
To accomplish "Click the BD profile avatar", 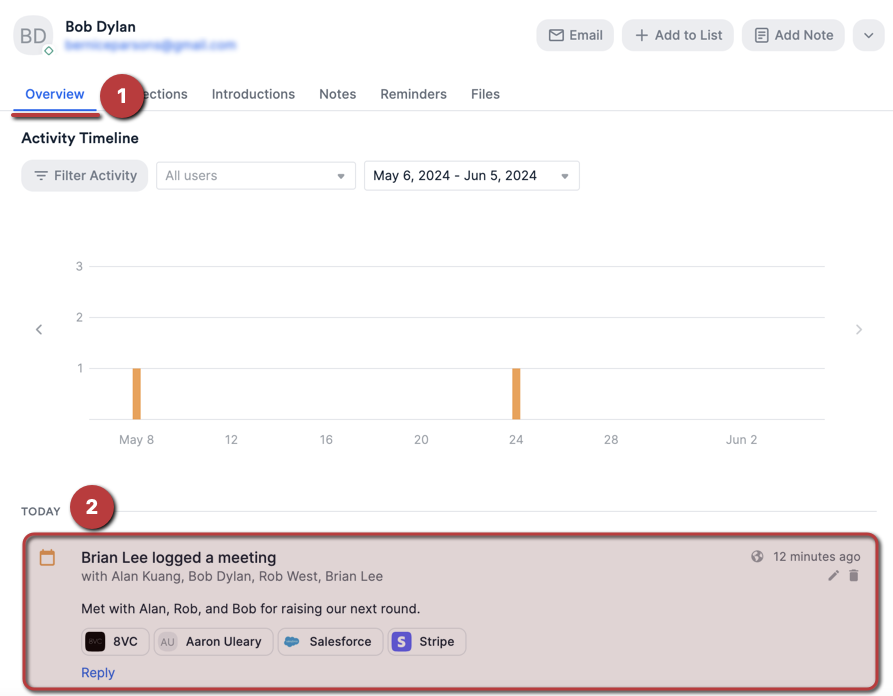I will pyautogui.click(x=33, y=36).
